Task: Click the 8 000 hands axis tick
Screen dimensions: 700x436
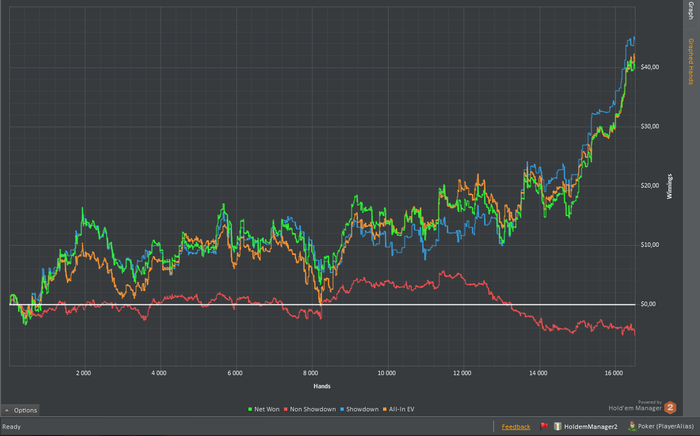Action: coord(309,371)
